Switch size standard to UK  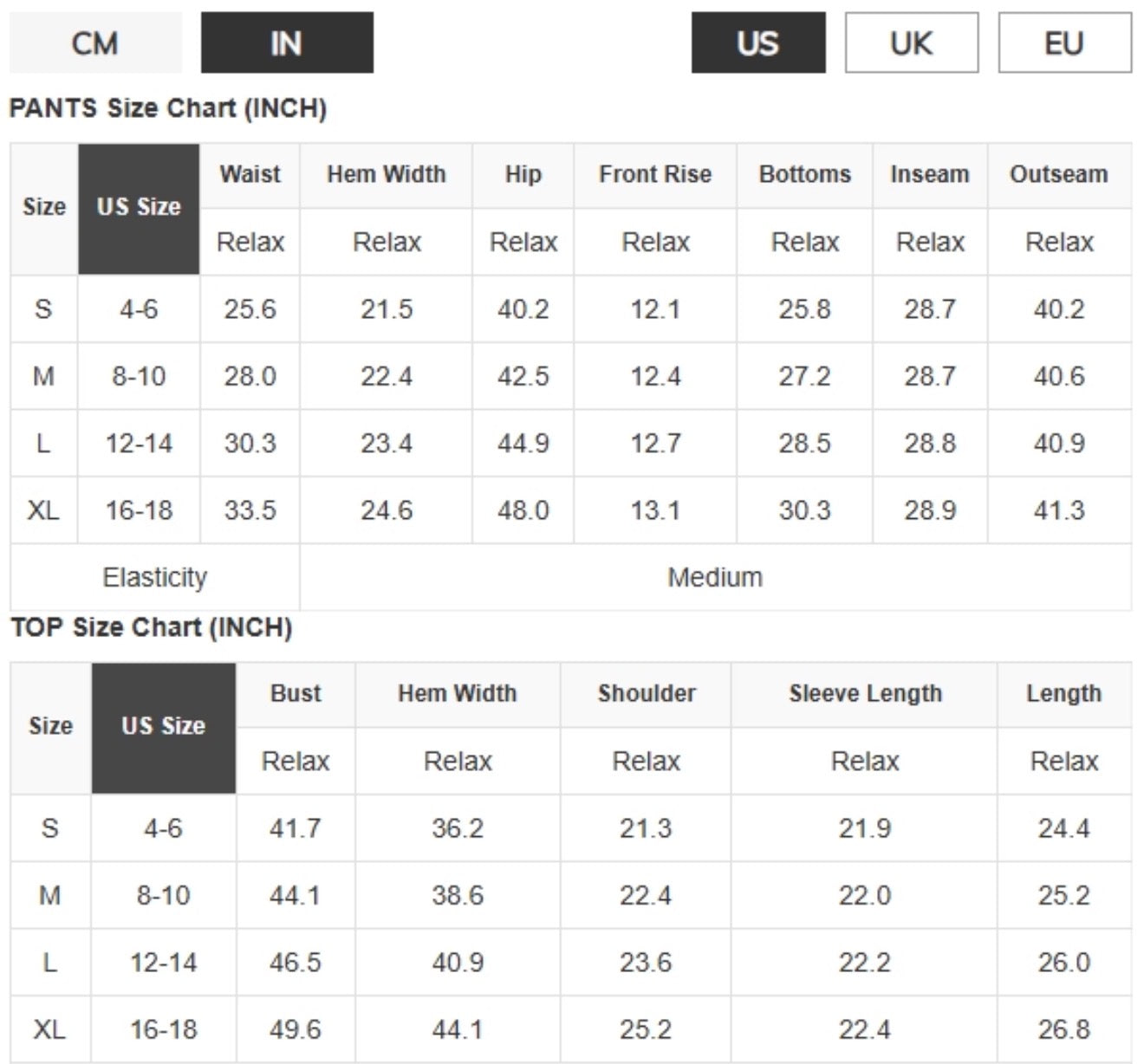[912, 42]
